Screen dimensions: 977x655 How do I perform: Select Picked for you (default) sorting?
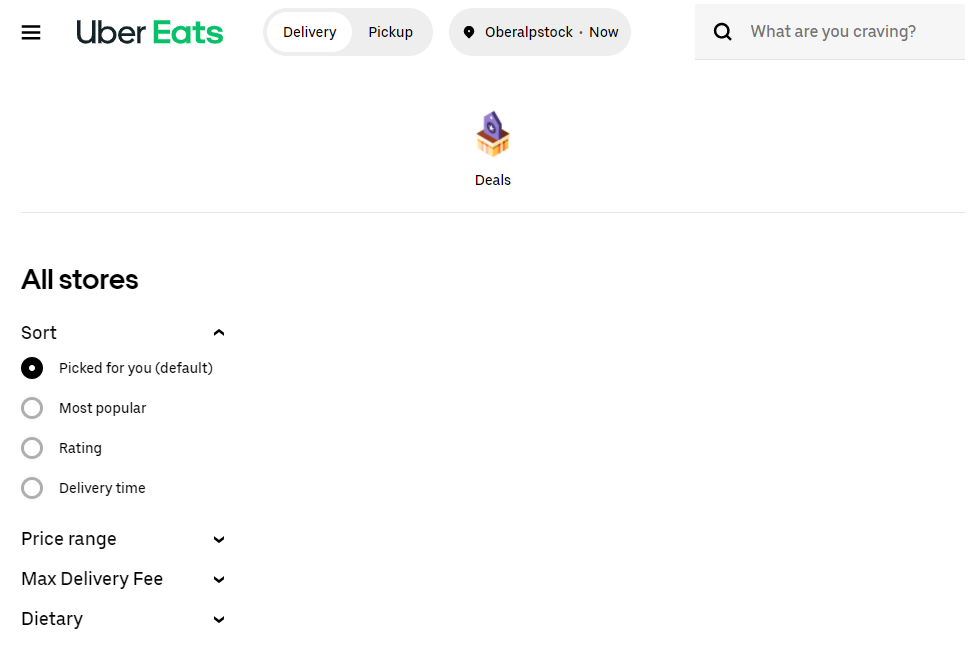pyautogui.click(x=32, y=368)
